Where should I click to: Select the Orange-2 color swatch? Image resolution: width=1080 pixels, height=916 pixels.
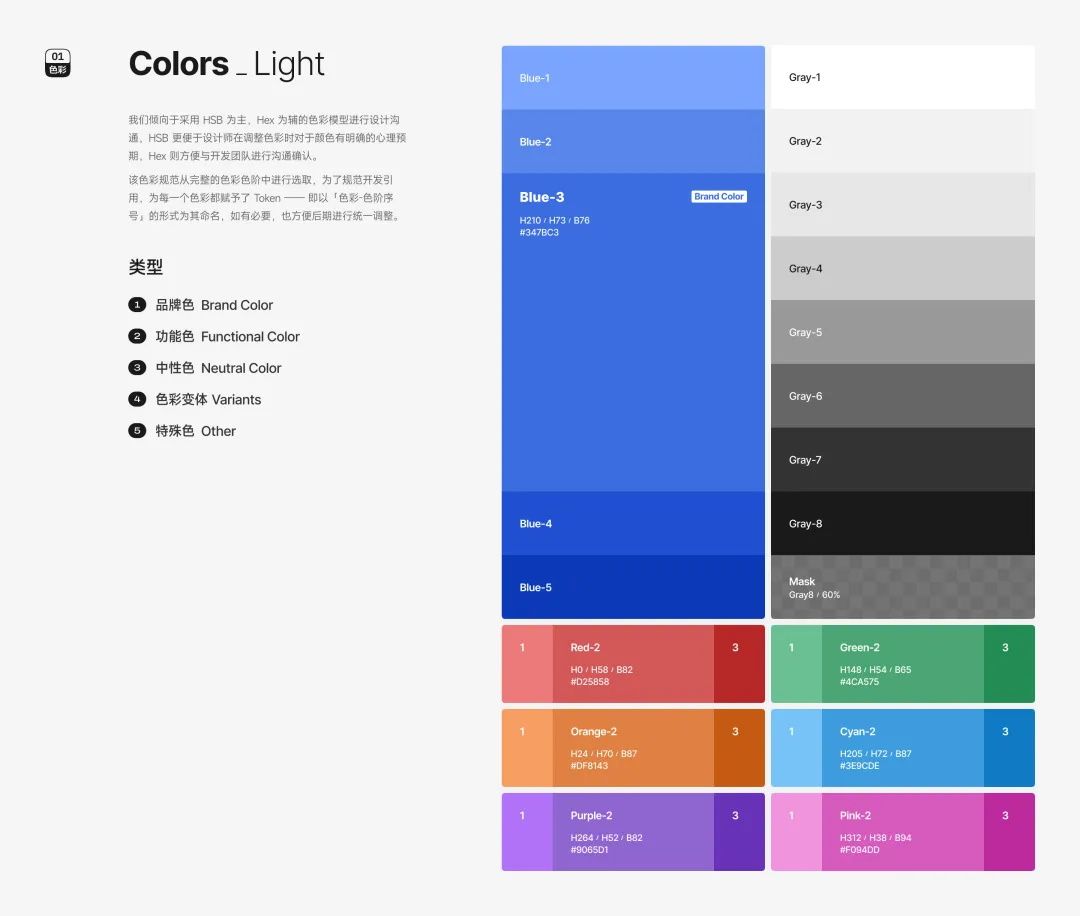633,748
